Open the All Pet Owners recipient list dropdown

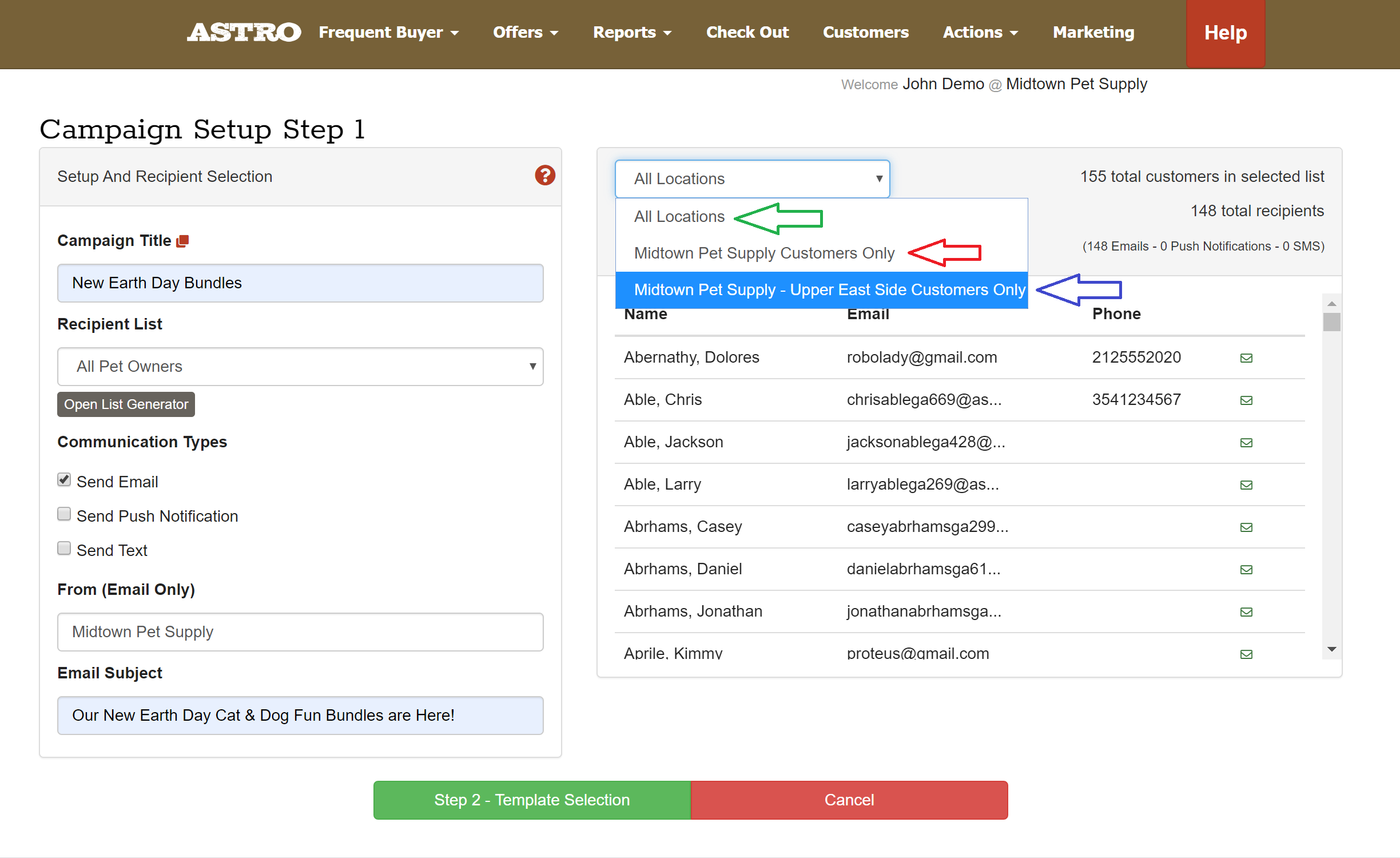[300, 367]
